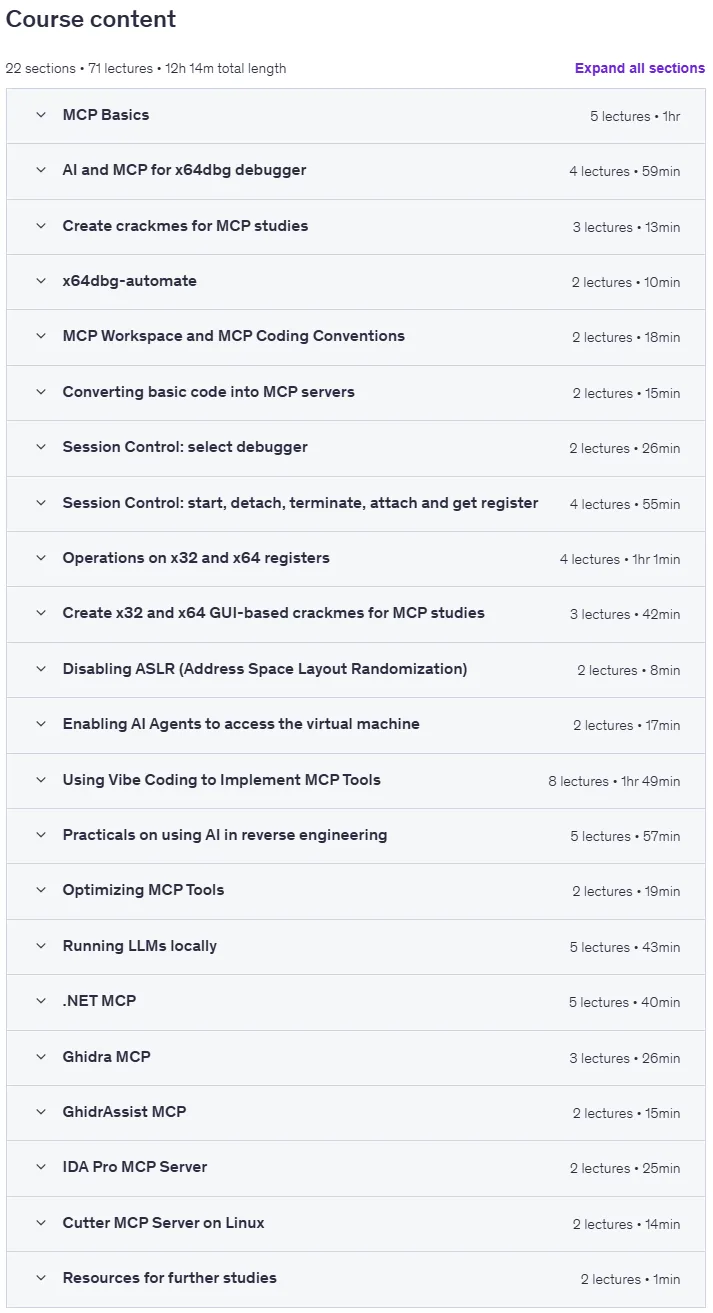Open Disabling ASLR section title
713x1313 pixels.
[x=265, y=669]
